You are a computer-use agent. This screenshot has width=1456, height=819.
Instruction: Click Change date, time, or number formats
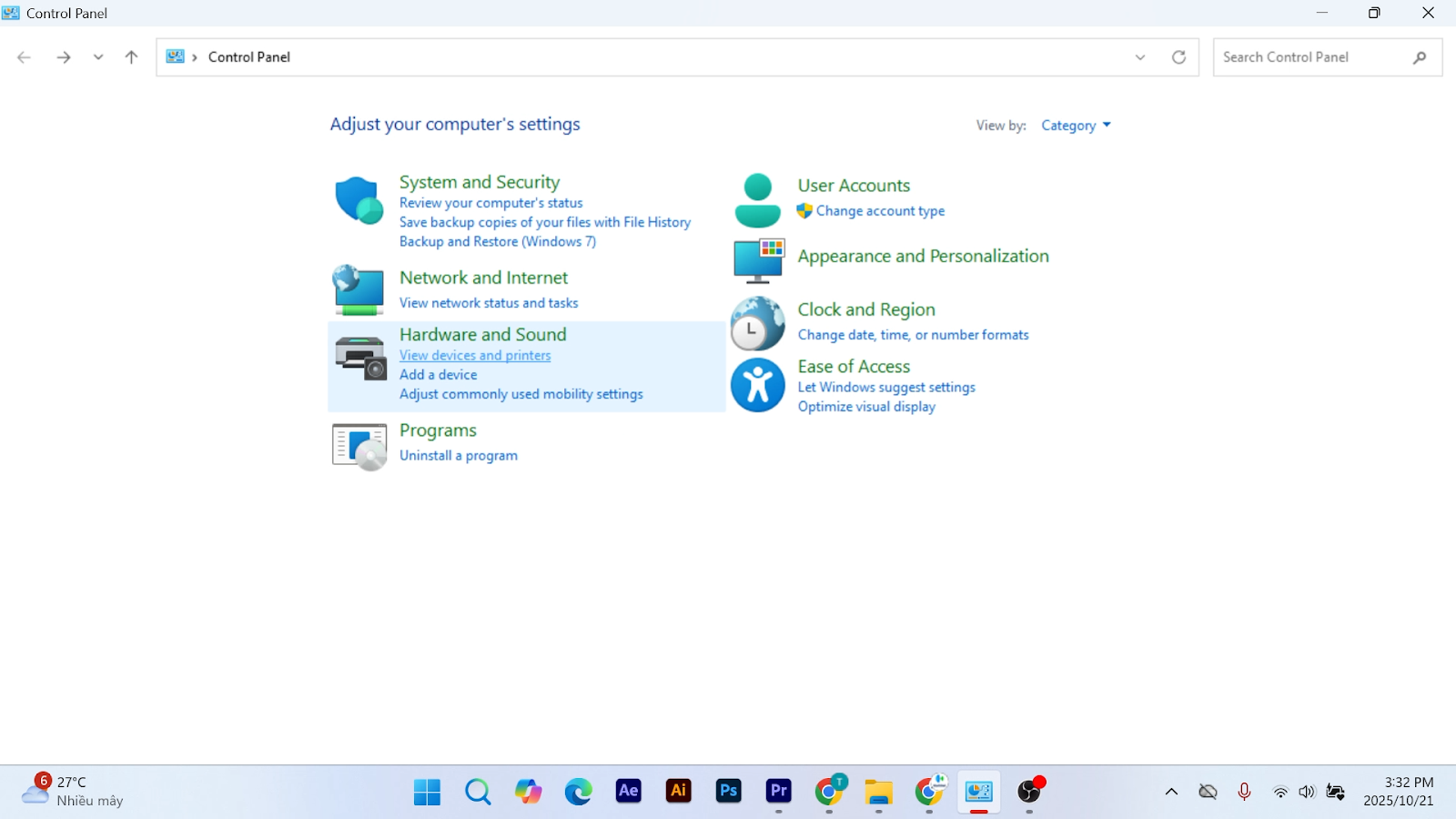click(x=913, y=335)
